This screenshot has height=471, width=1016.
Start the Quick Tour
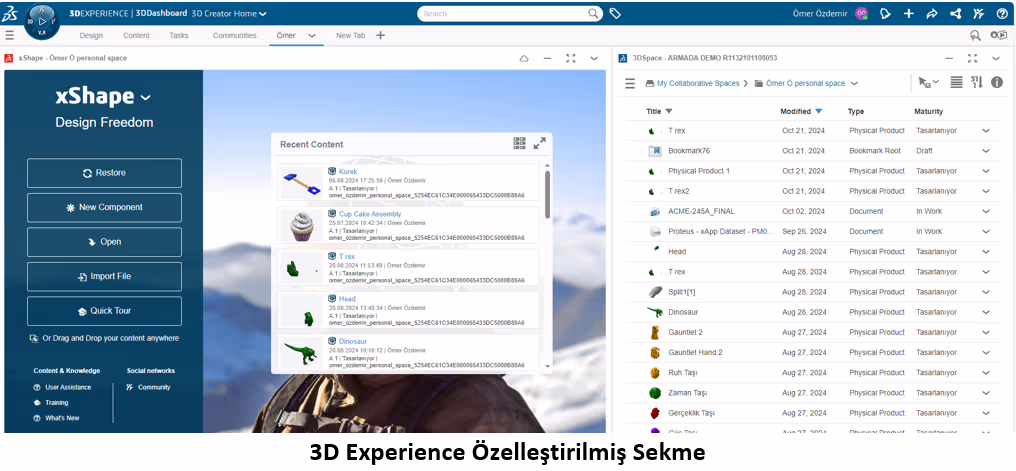(104, 310)
